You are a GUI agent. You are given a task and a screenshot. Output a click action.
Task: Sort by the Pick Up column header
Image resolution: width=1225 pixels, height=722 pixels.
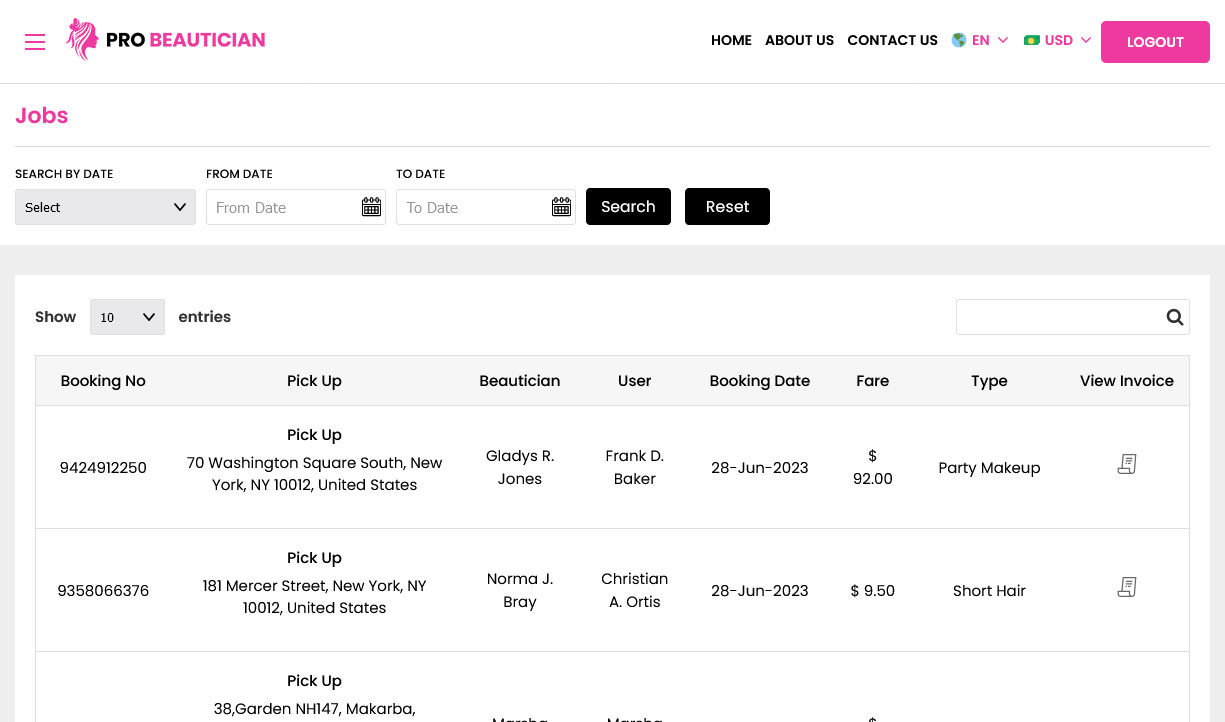pyautogui.click(x=314, y=381)
